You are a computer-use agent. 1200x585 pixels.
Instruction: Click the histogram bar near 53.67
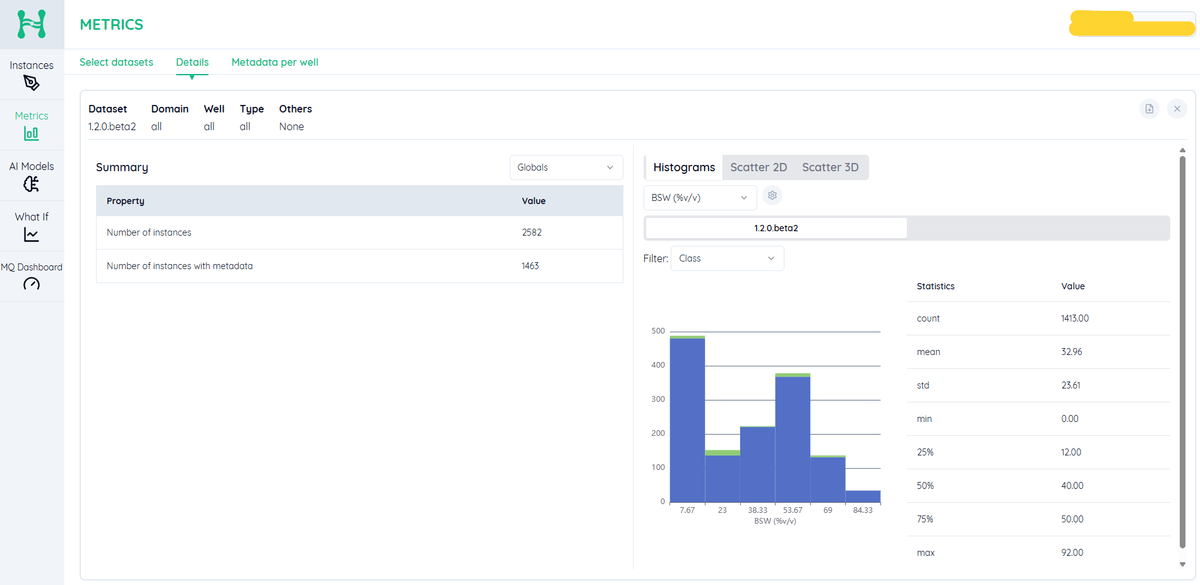[792, 438]
